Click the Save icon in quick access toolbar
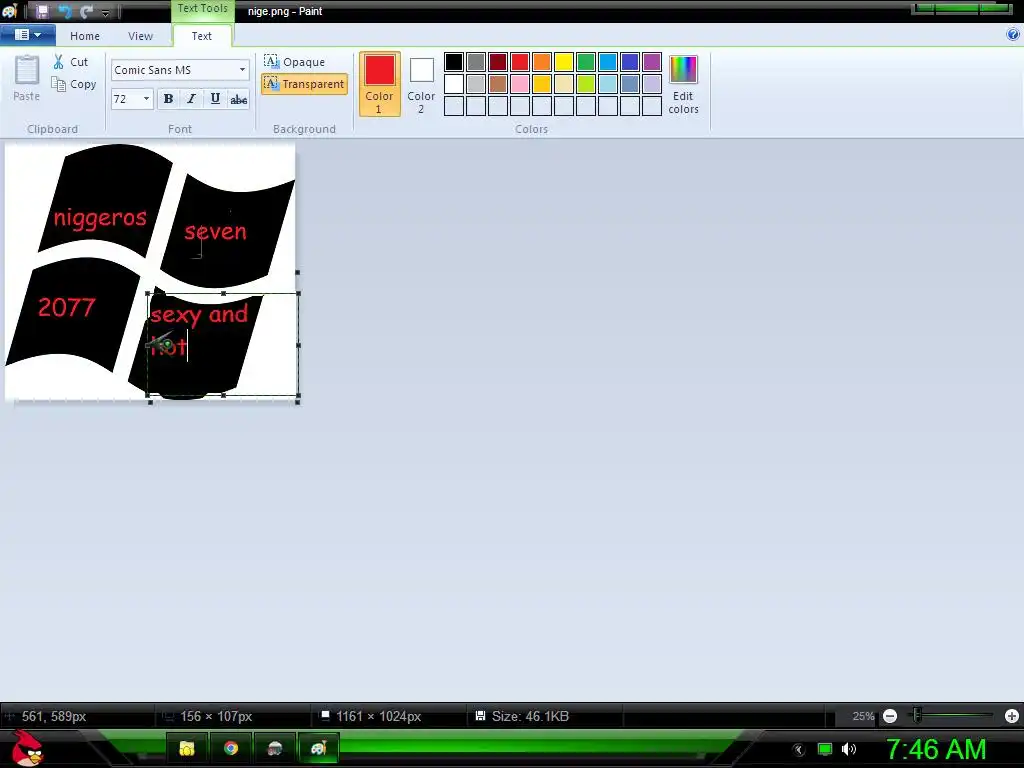The width and height of the screenshot is (1024, 768). point(42,11)
